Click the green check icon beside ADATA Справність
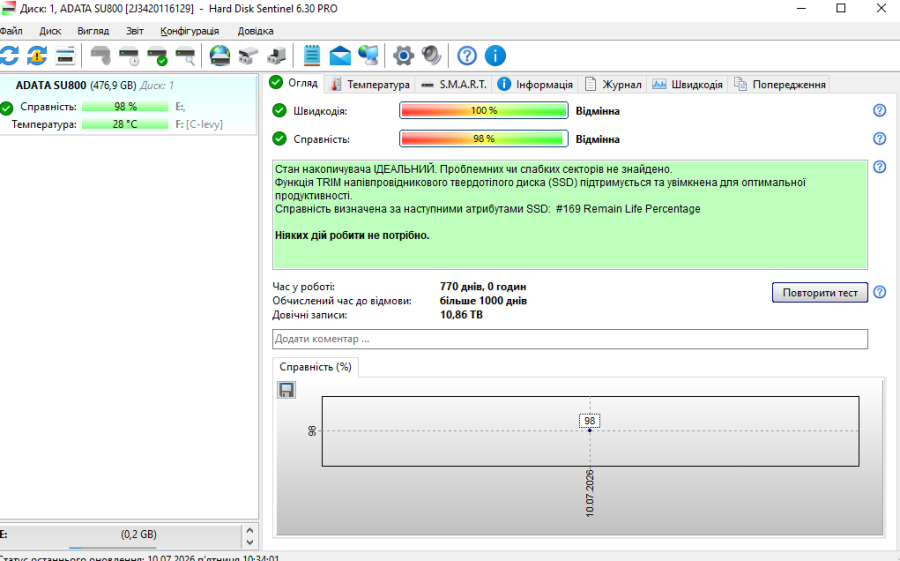This screenshot has width=900, height=561. 6,107
